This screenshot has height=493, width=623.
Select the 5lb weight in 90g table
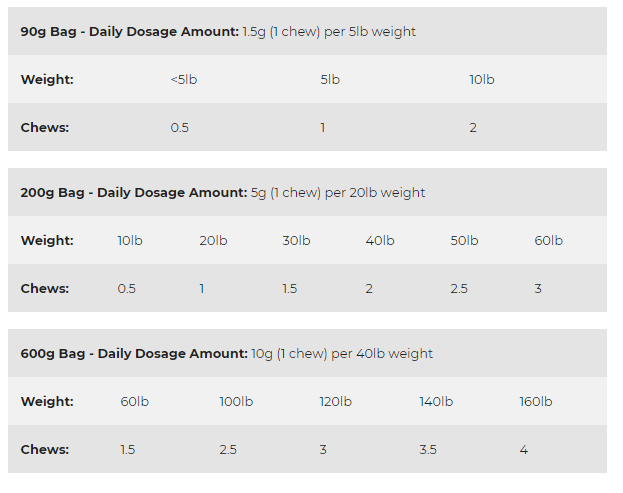(x=330, y=80)
